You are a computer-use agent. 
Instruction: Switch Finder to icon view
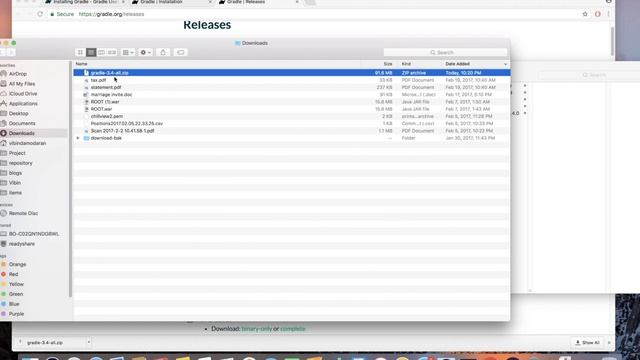(80, 52)
